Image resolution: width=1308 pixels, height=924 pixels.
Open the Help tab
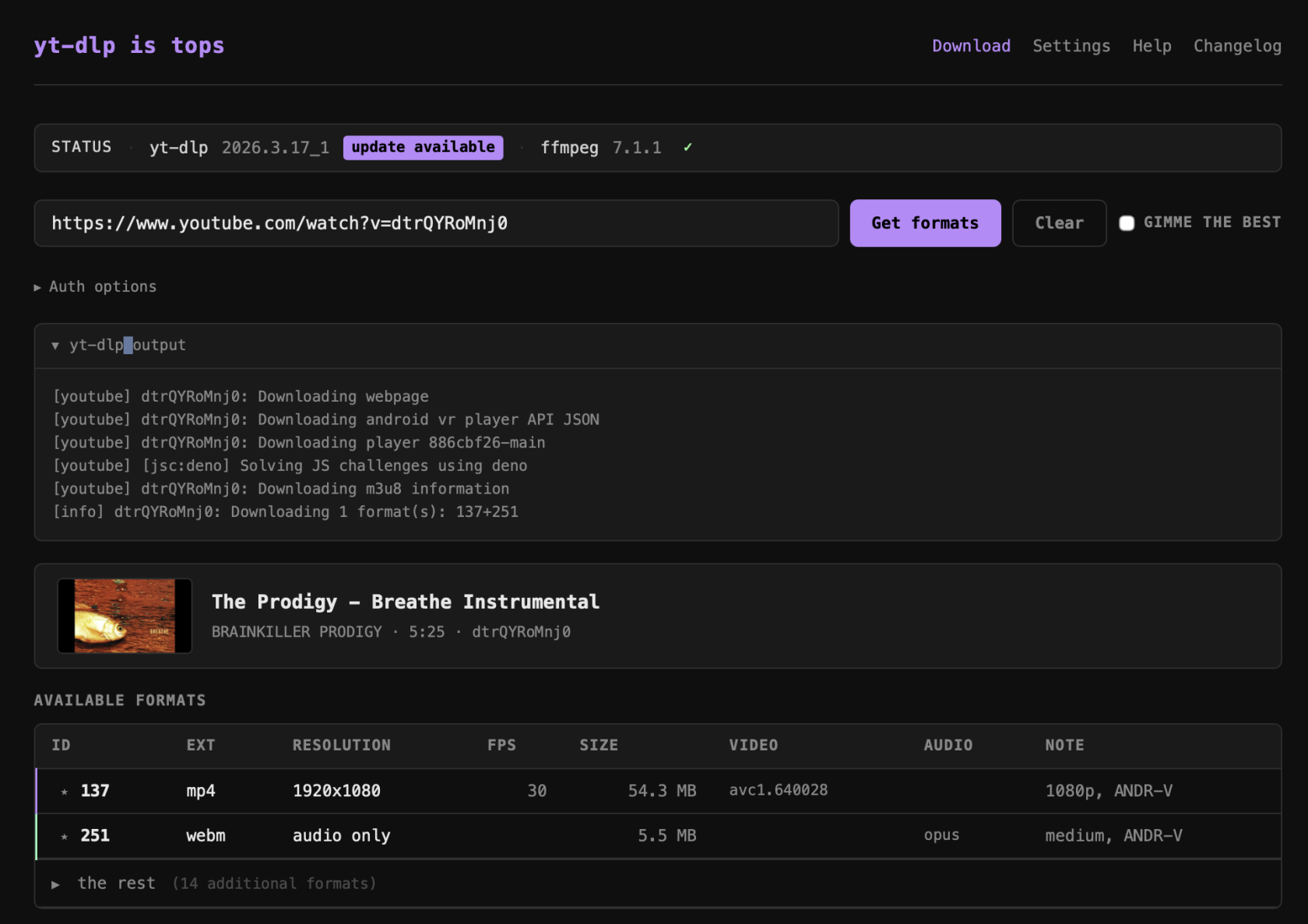click(1152, 46)
